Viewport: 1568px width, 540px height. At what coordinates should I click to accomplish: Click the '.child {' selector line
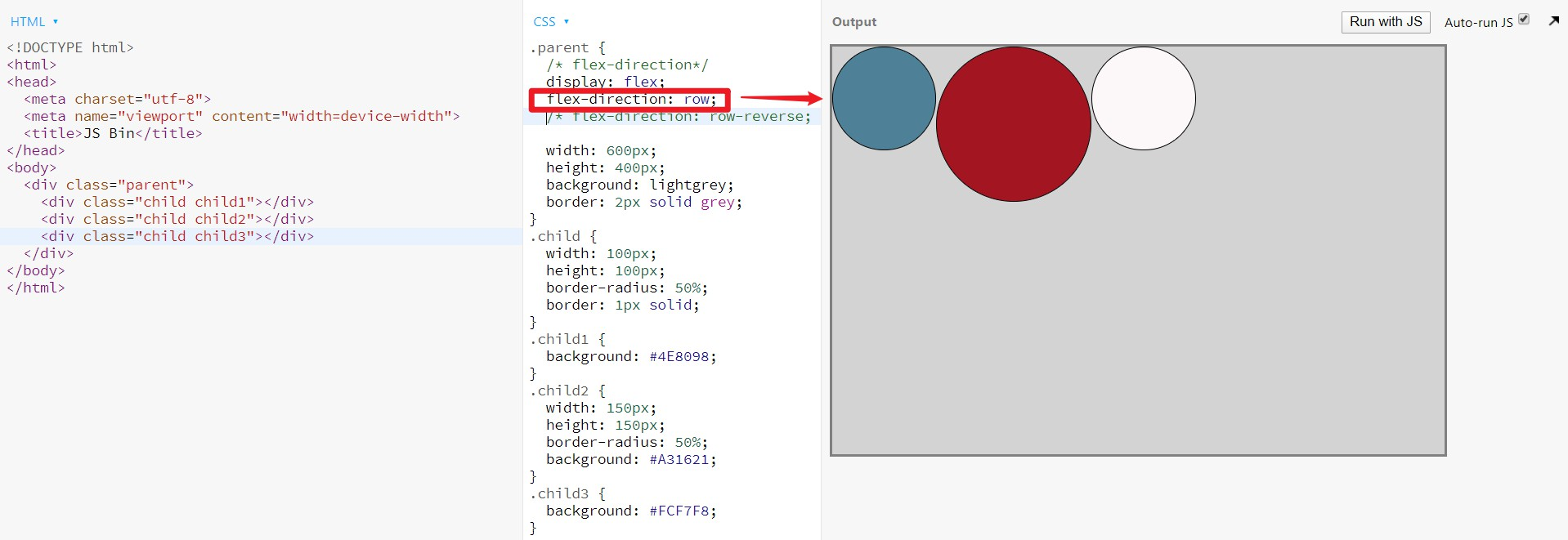coord(563,237)
